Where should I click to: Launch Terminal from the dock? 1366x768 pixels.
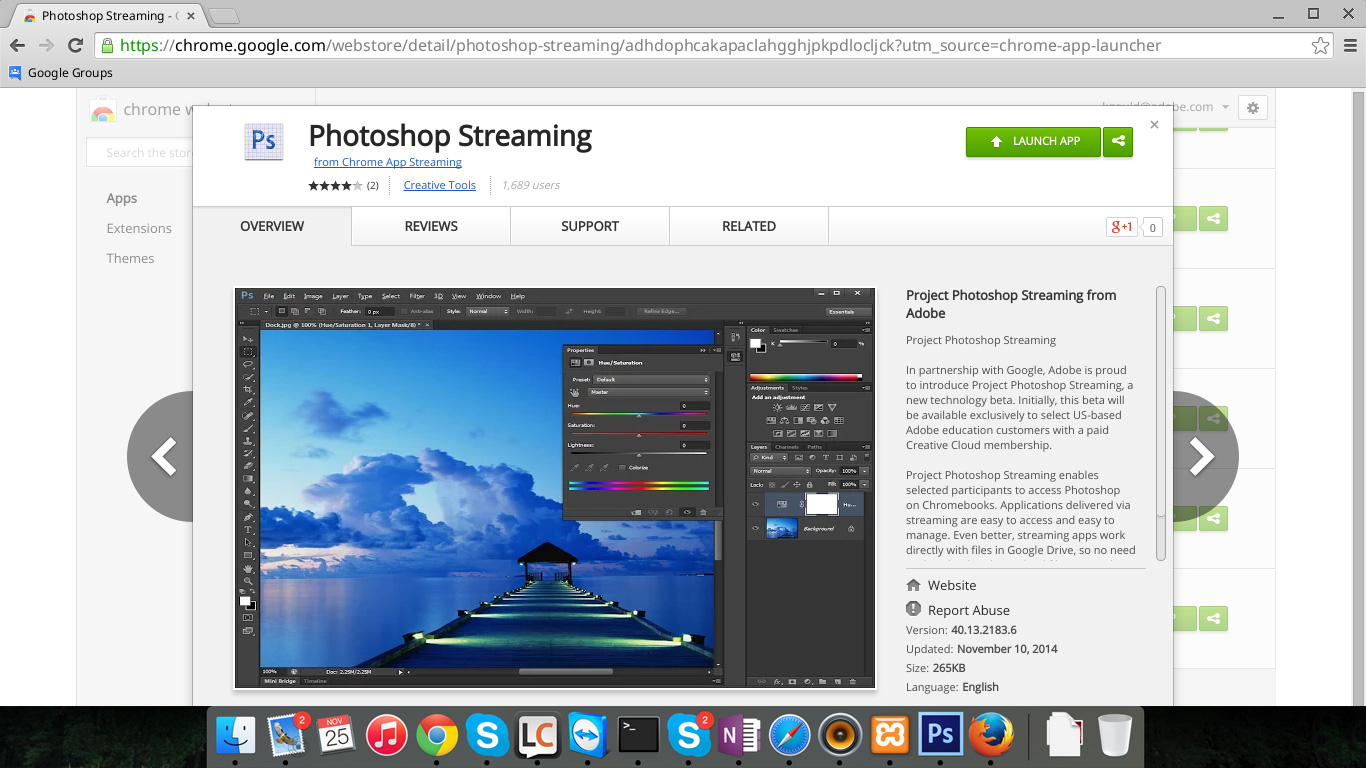[x=638, y=735]
